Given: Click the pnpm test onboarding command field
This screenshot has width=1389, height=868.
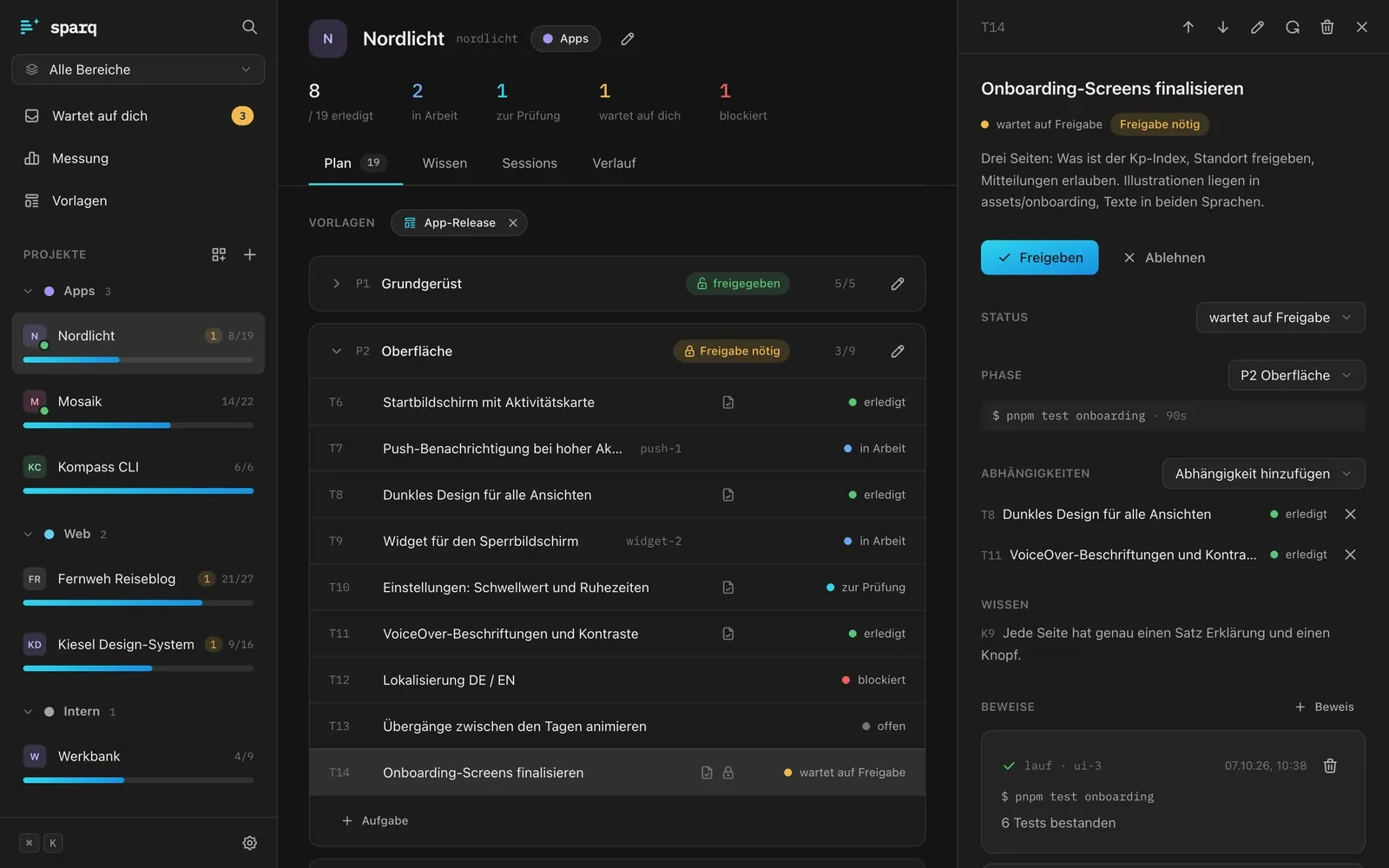Looking at the screenshot, I should coord(1173,416).
